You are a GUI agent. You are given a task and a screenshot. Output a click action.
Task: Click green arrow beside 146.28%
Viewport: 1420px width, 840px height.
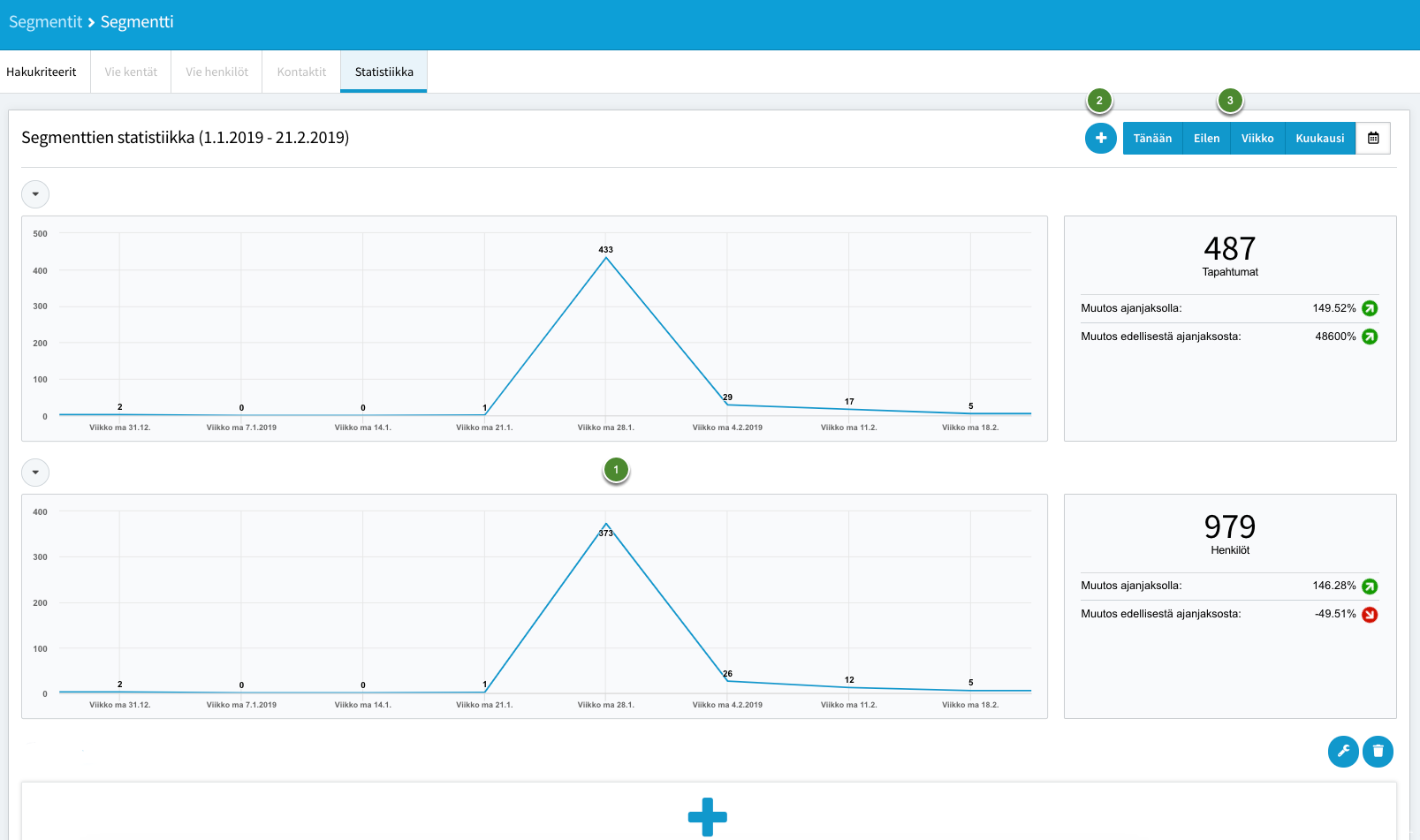[1370, 586]
